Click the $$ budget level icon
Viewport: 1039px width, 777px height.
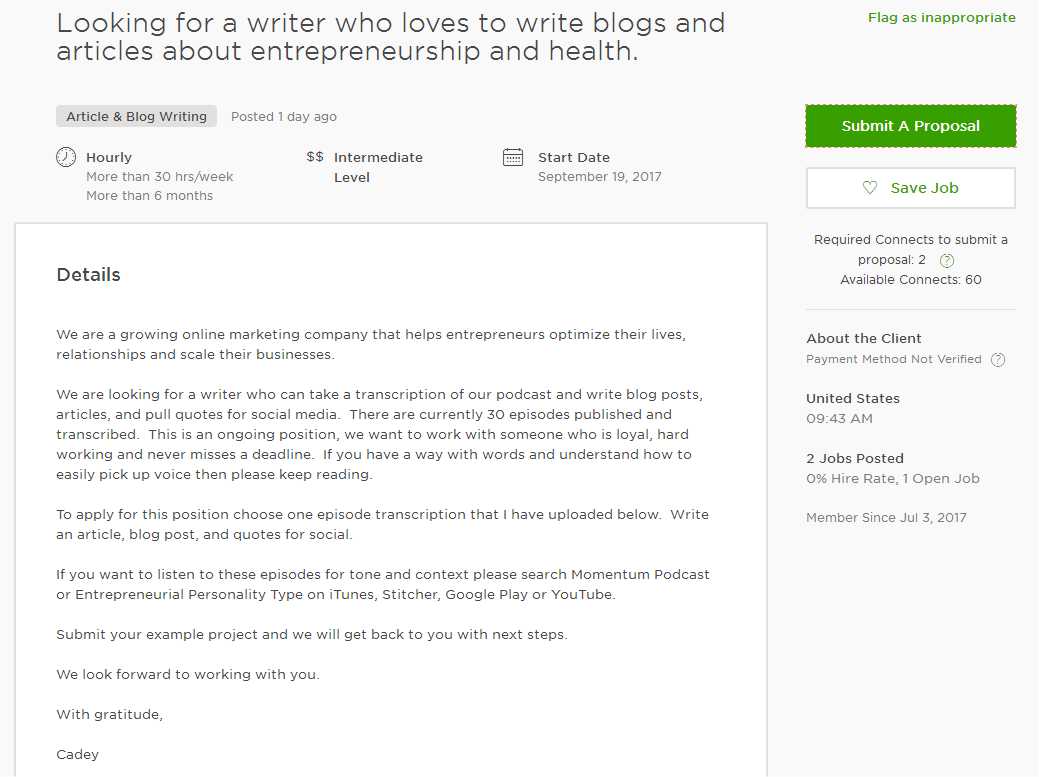coord(315,157)
